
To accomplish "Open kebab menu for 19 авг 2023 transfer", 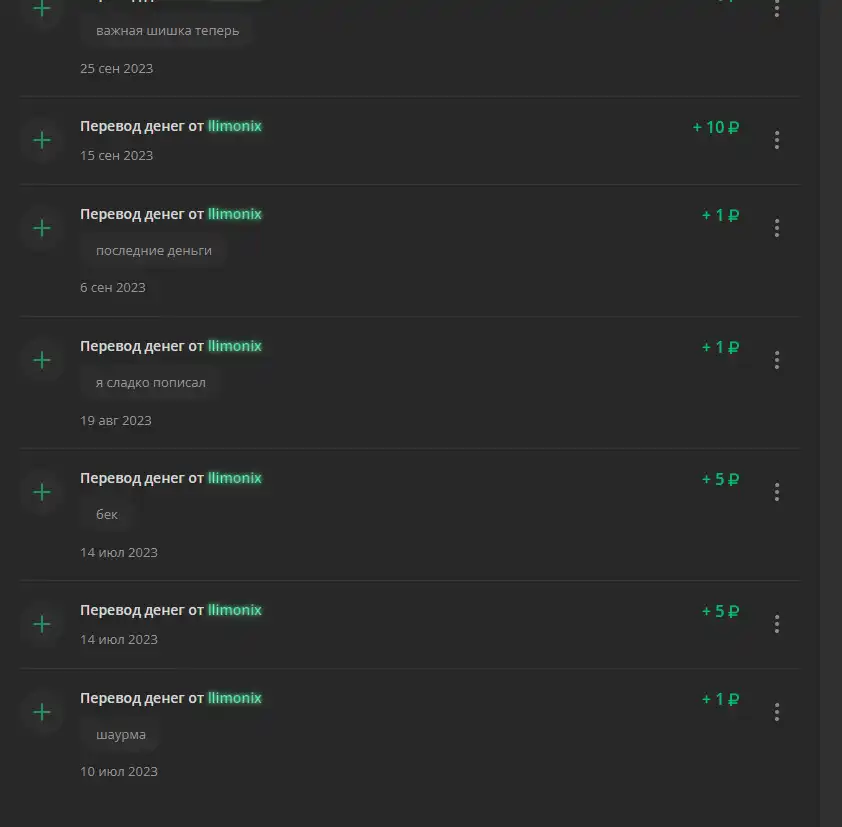I will coord(776,360).
